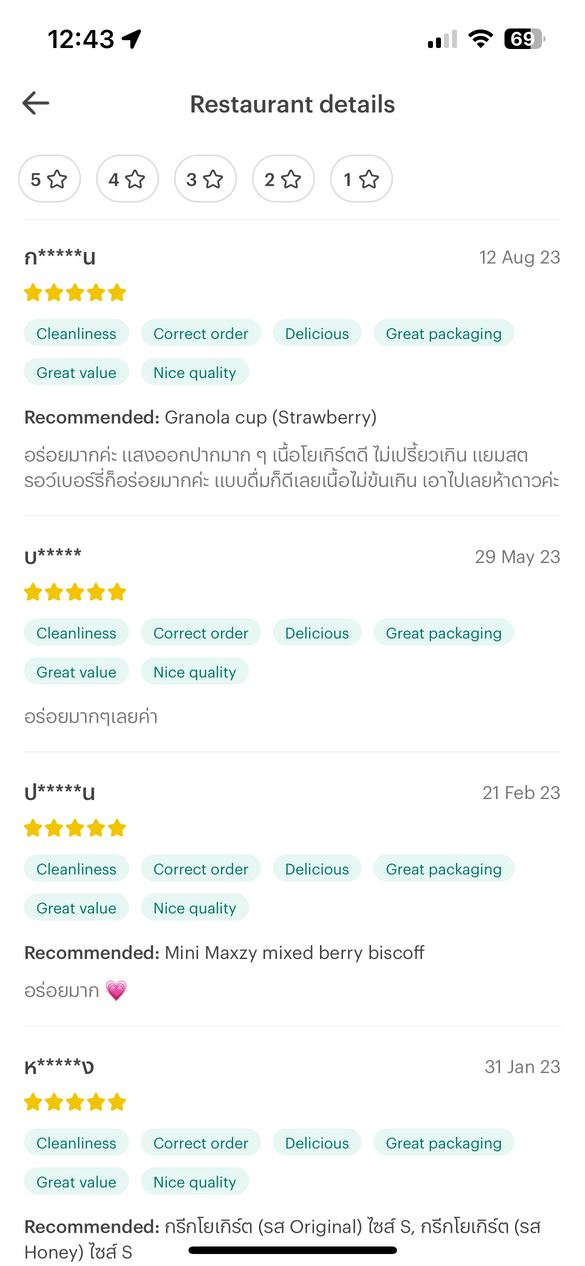The image size is (585, 1266).
Task: Tap Great packaging tag in first review
Action: coord(444,333)
